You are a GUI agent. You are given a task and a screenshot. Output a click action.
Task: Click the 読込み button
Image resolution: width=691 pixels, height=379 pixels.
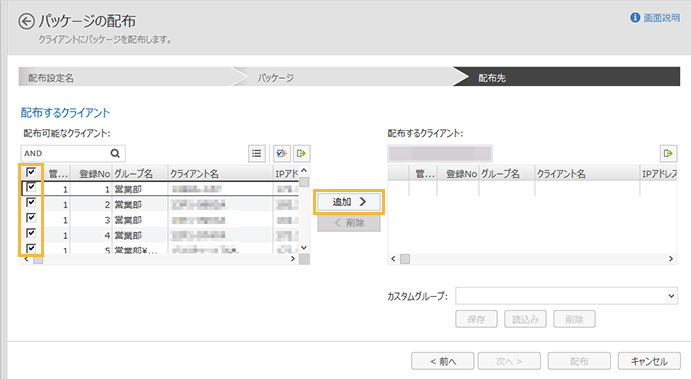pos(525,320)
